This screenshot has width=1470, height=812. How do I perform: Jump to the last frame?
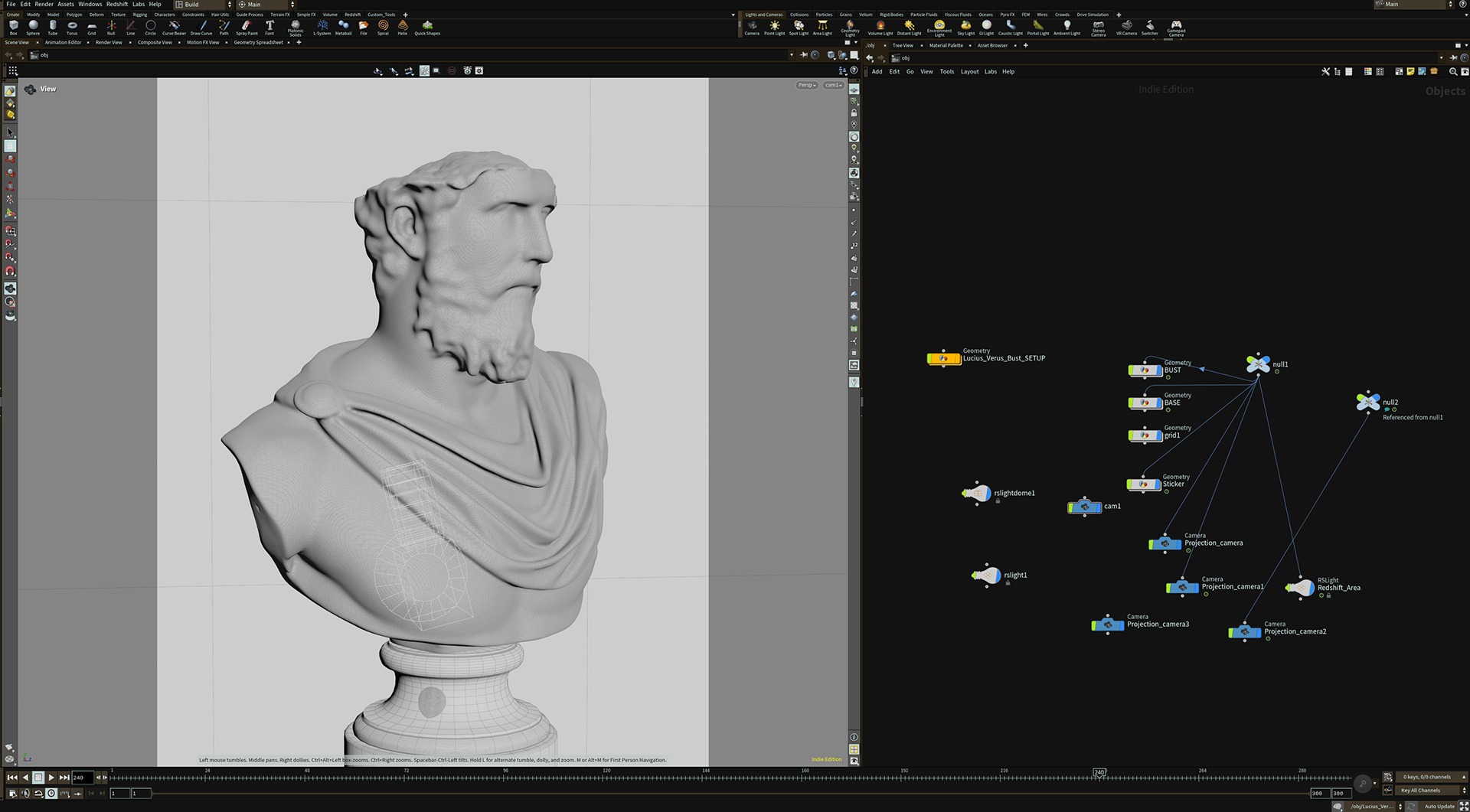[x=65, y=778]
